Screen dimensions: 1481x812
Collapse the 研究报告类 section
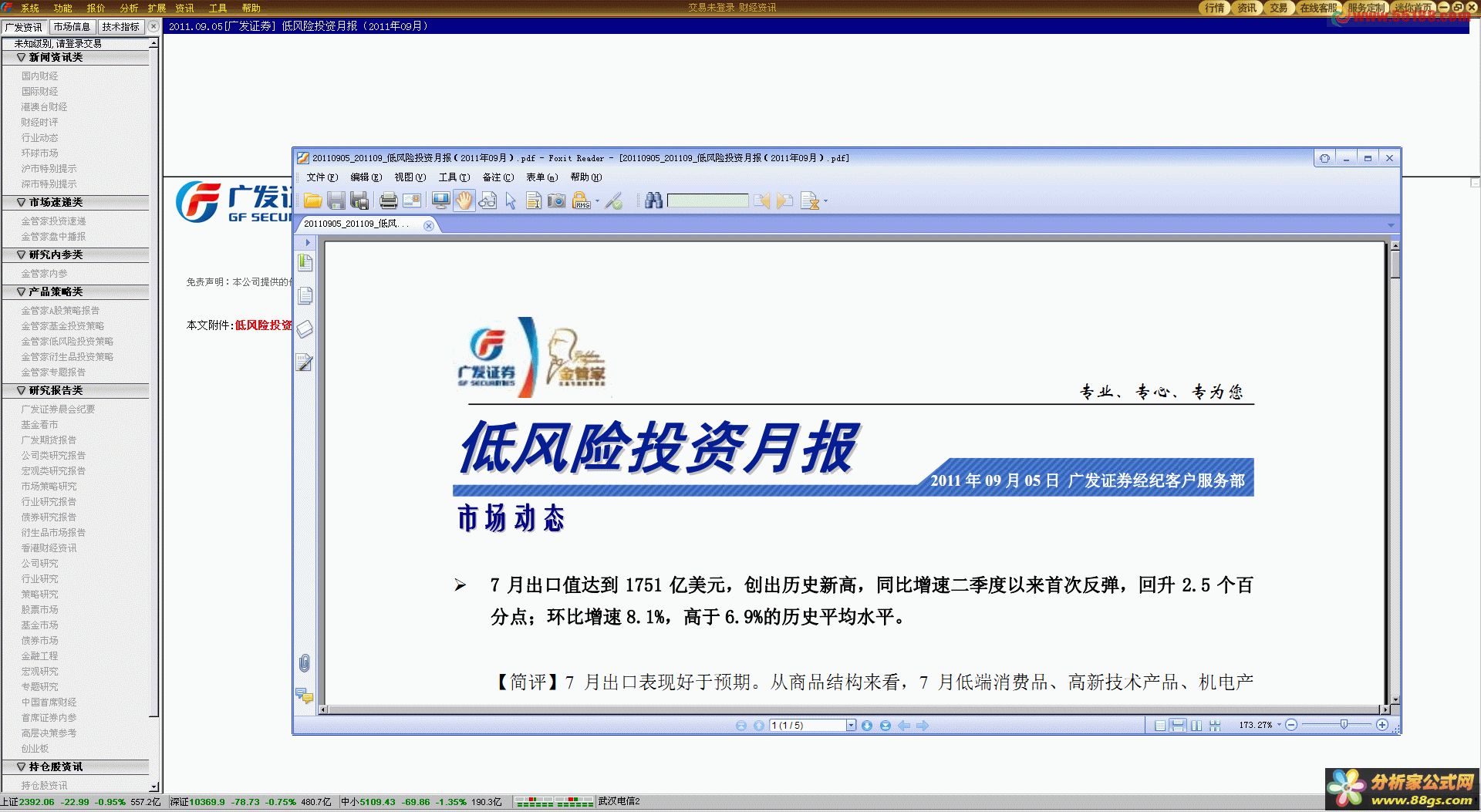coord(21,391)
